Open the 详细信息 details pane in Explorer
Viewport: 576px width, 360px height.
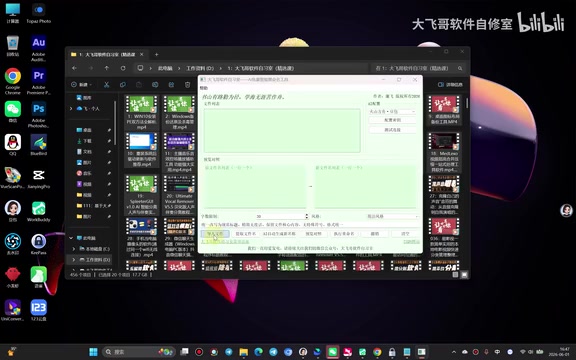(450, 84)
